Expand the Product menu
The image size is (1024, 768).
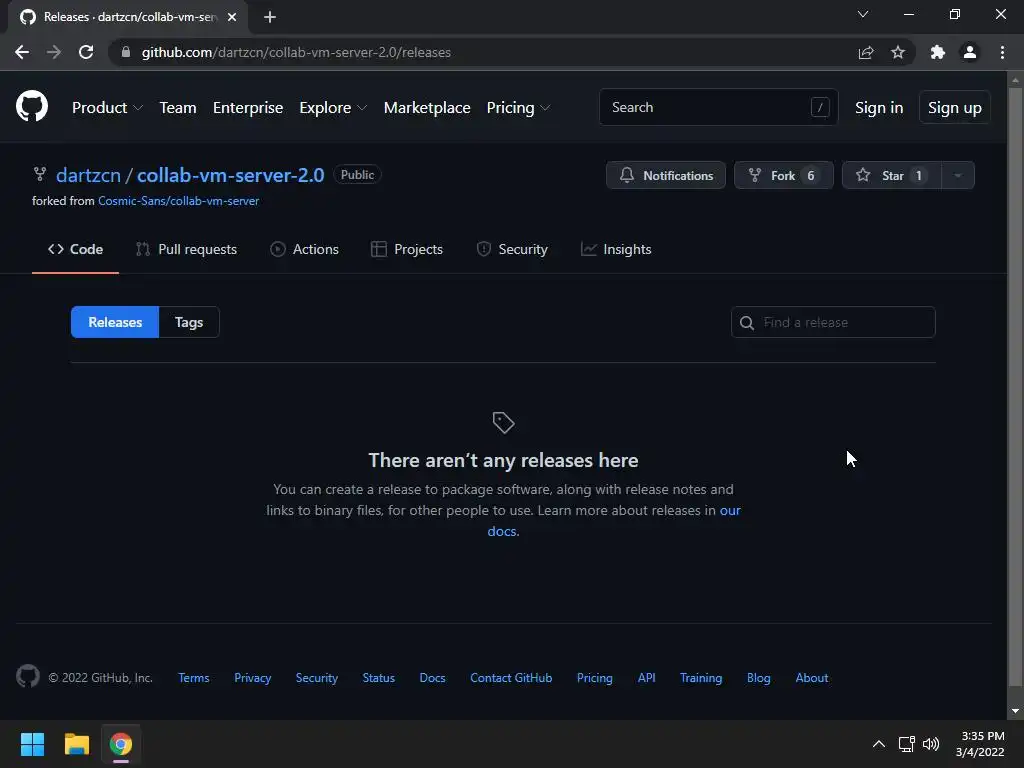point(107,108)
